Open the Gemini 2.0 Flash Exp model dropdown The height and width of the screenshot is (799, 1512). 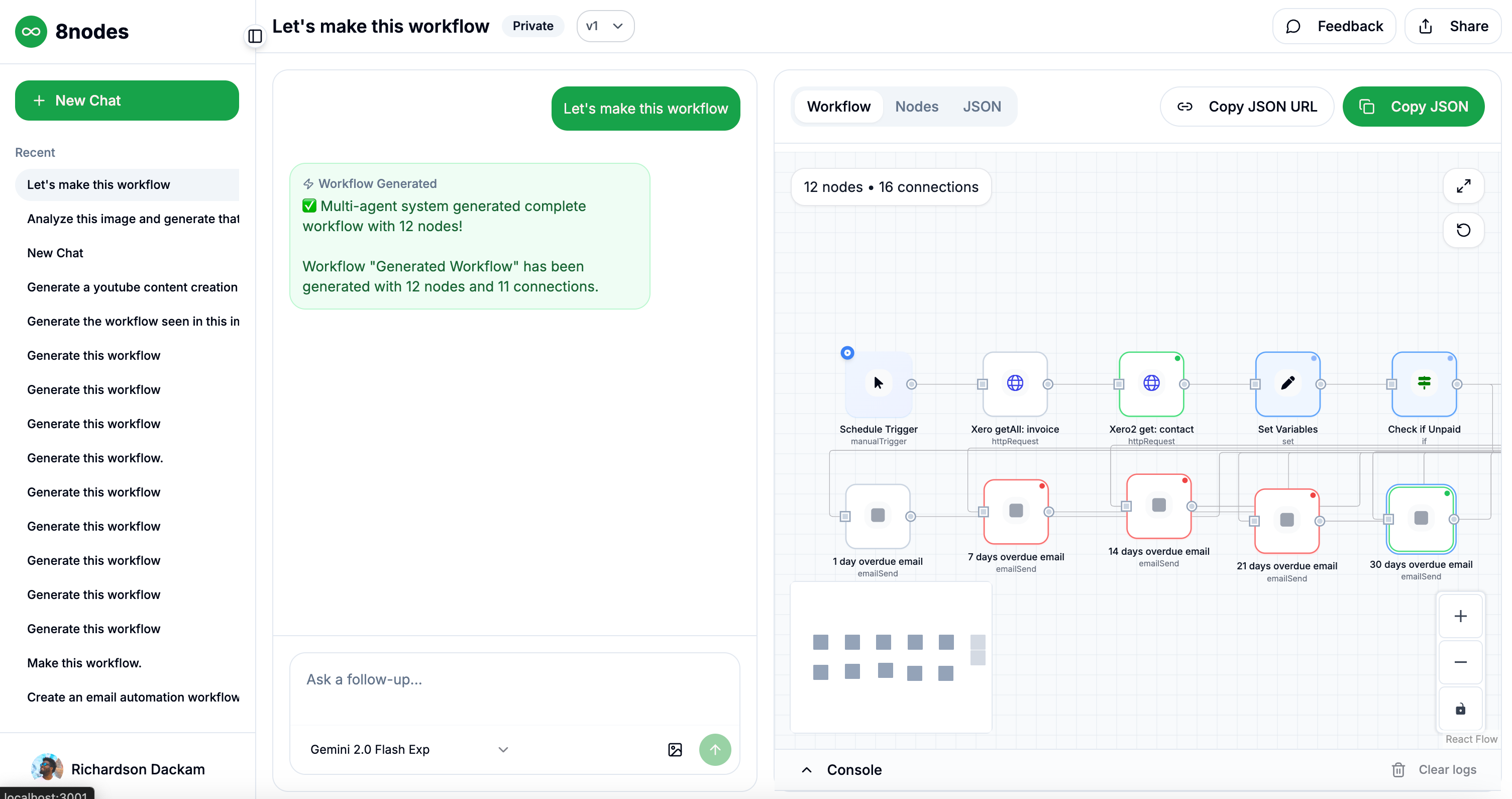[x=409, y=750]
